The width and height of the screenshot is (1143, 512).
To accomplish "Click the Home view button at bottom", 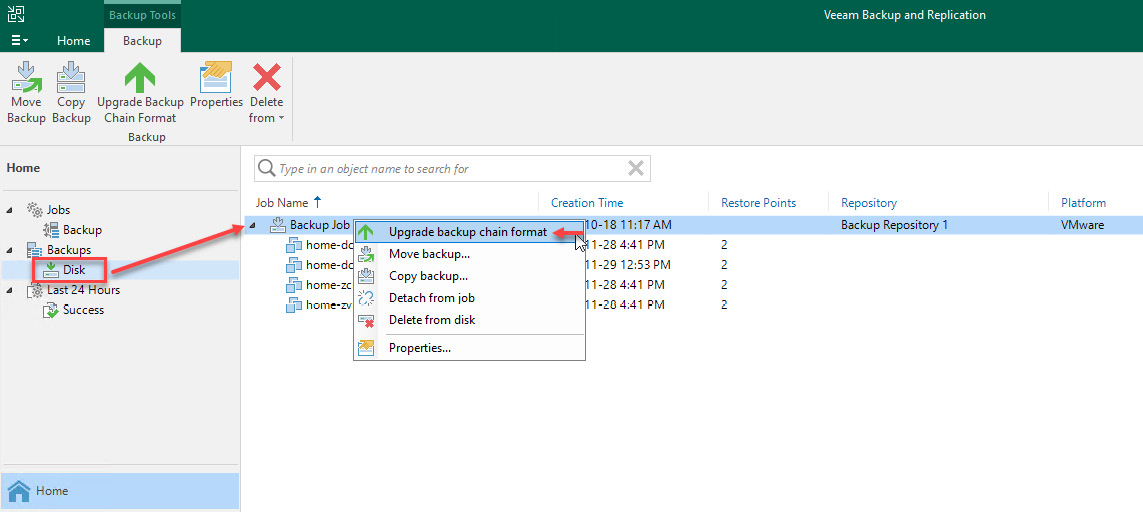I will (x=120, y=491).
